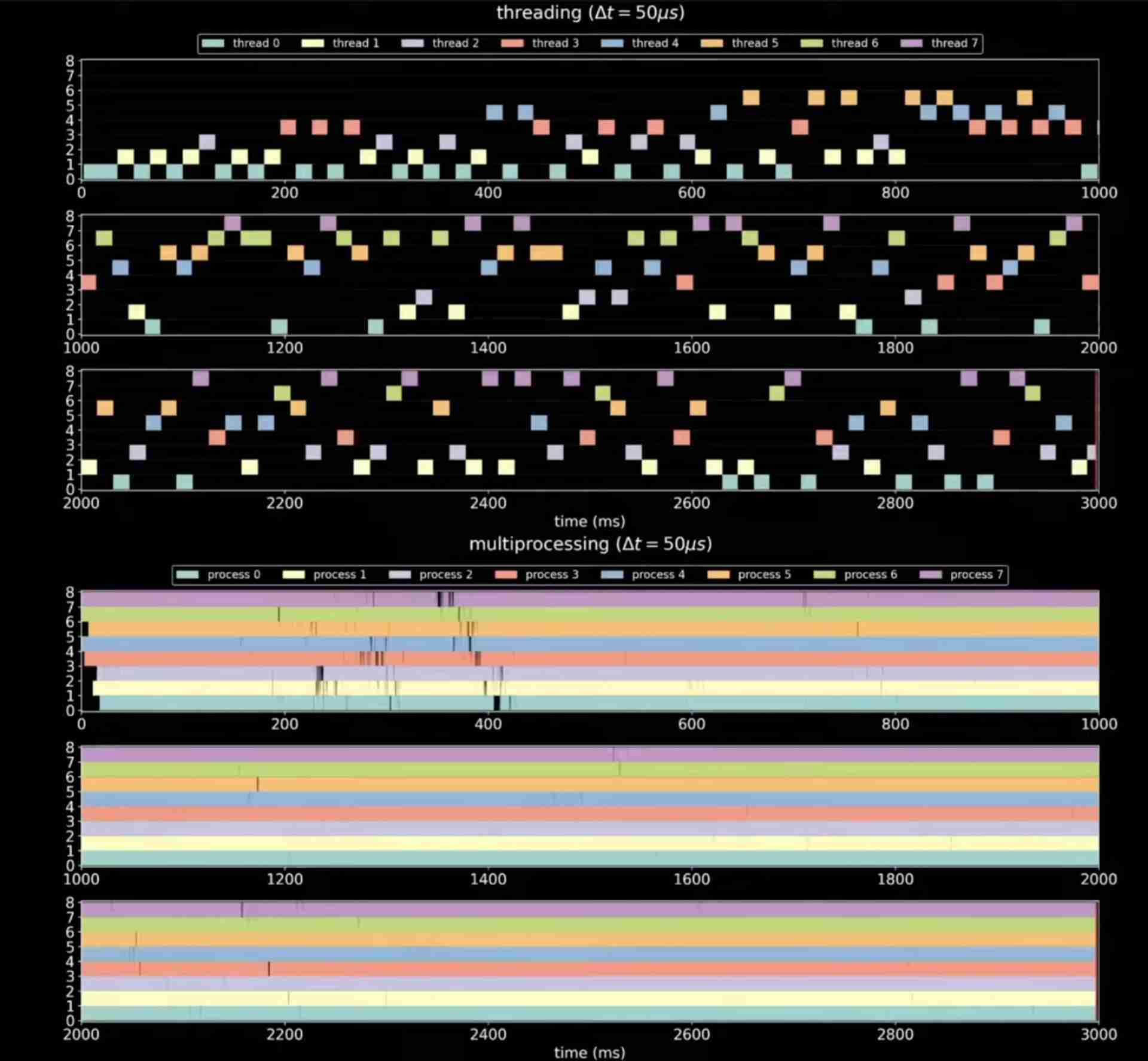Viewport: 1148px width, 1061px height.
Task: Click the process 0 legend color swatch
Action: pyautogui.click(x=187, y=575)
